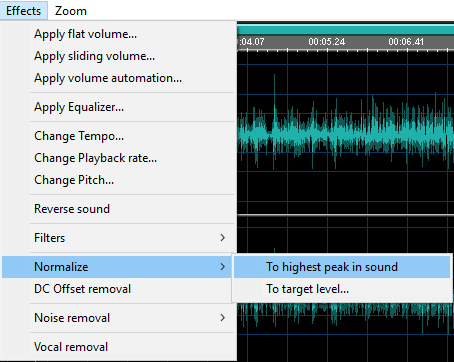
Task: Select Change Playback rate
Action: coord(119,158)
